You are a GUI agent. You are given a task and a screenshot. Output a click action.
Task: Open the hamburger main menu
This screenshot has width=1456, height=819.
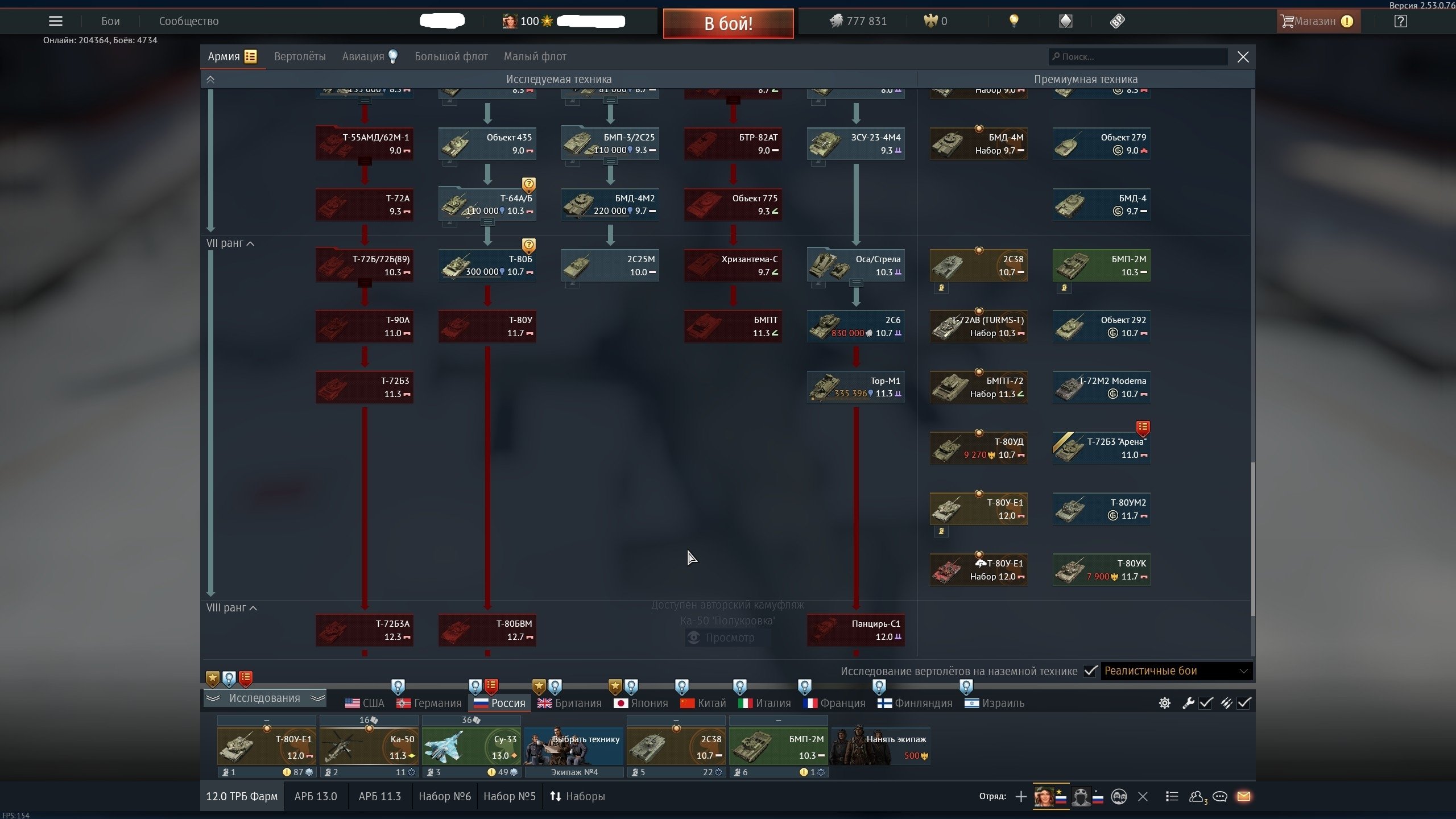pos(55,21)
